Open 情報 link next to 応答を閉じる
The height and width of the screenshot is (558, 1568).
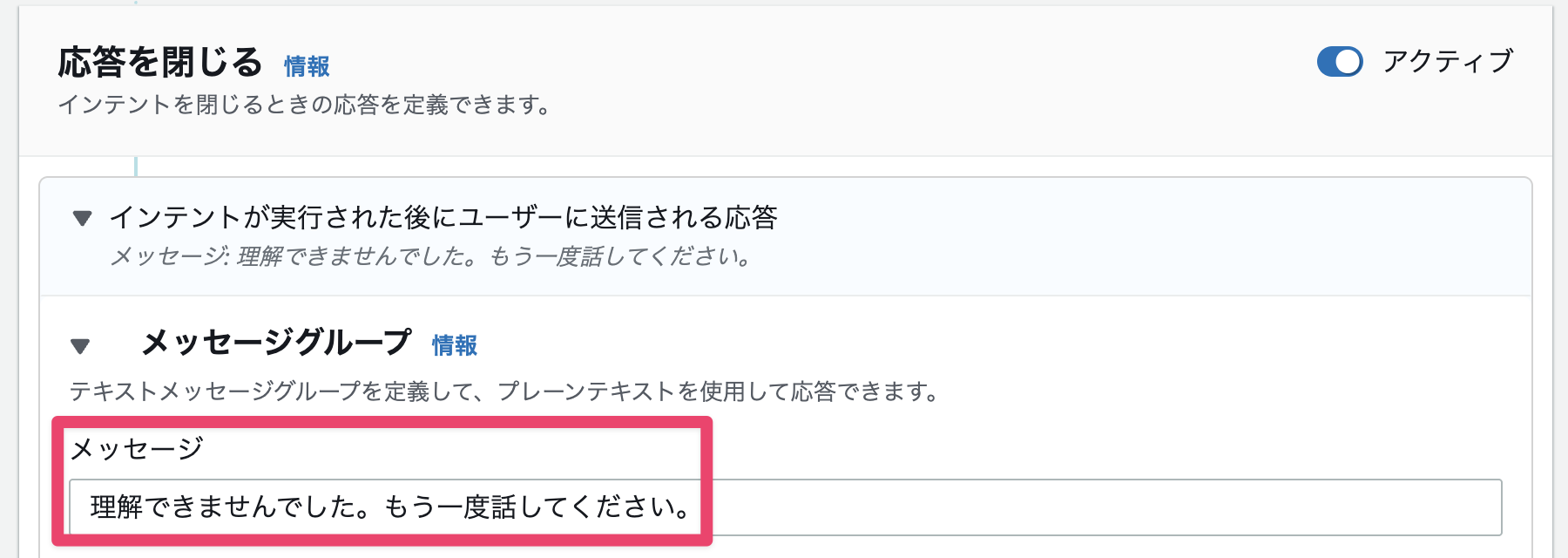click(307, 66)
